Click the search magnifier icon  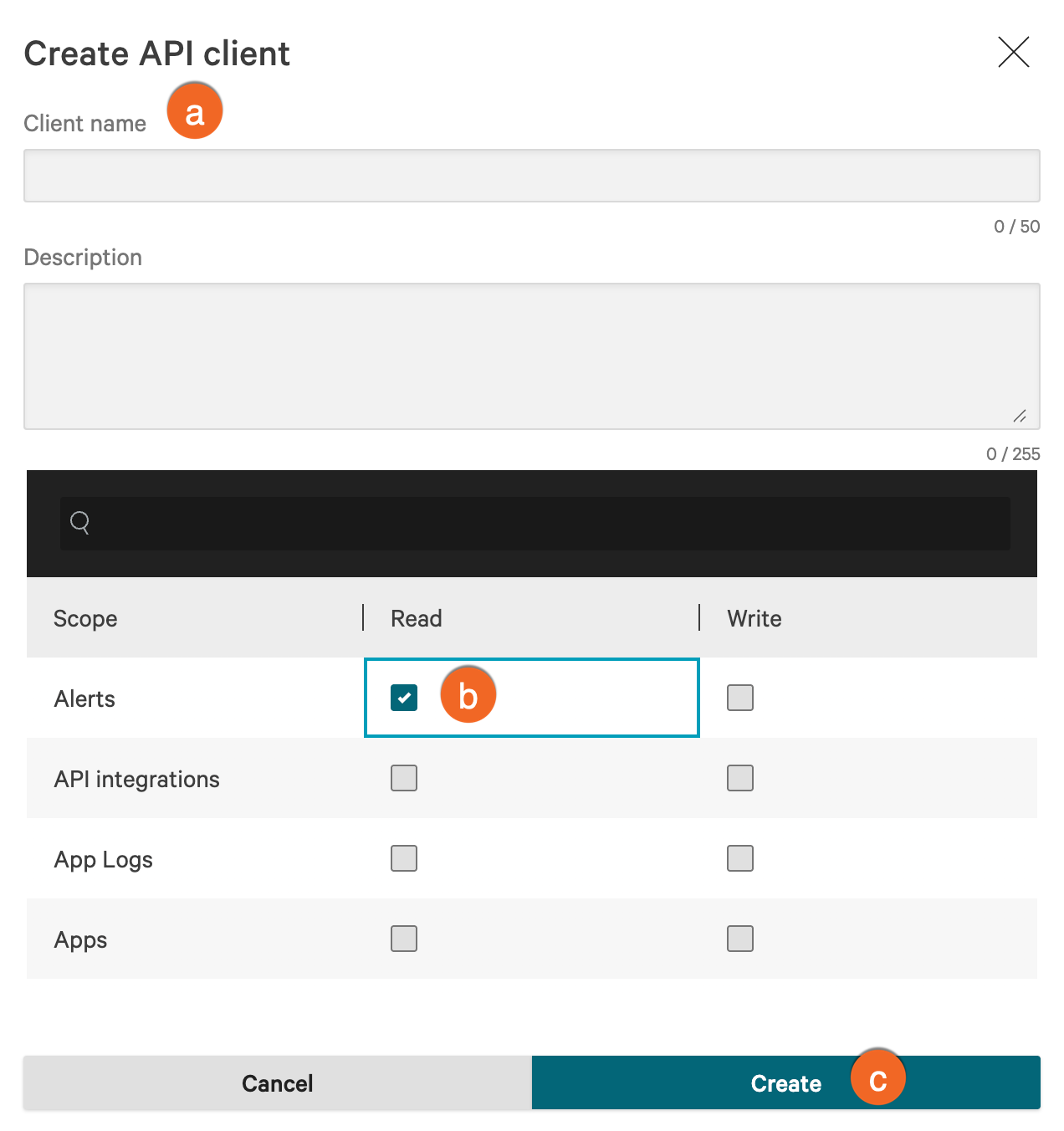coord(80,523)
